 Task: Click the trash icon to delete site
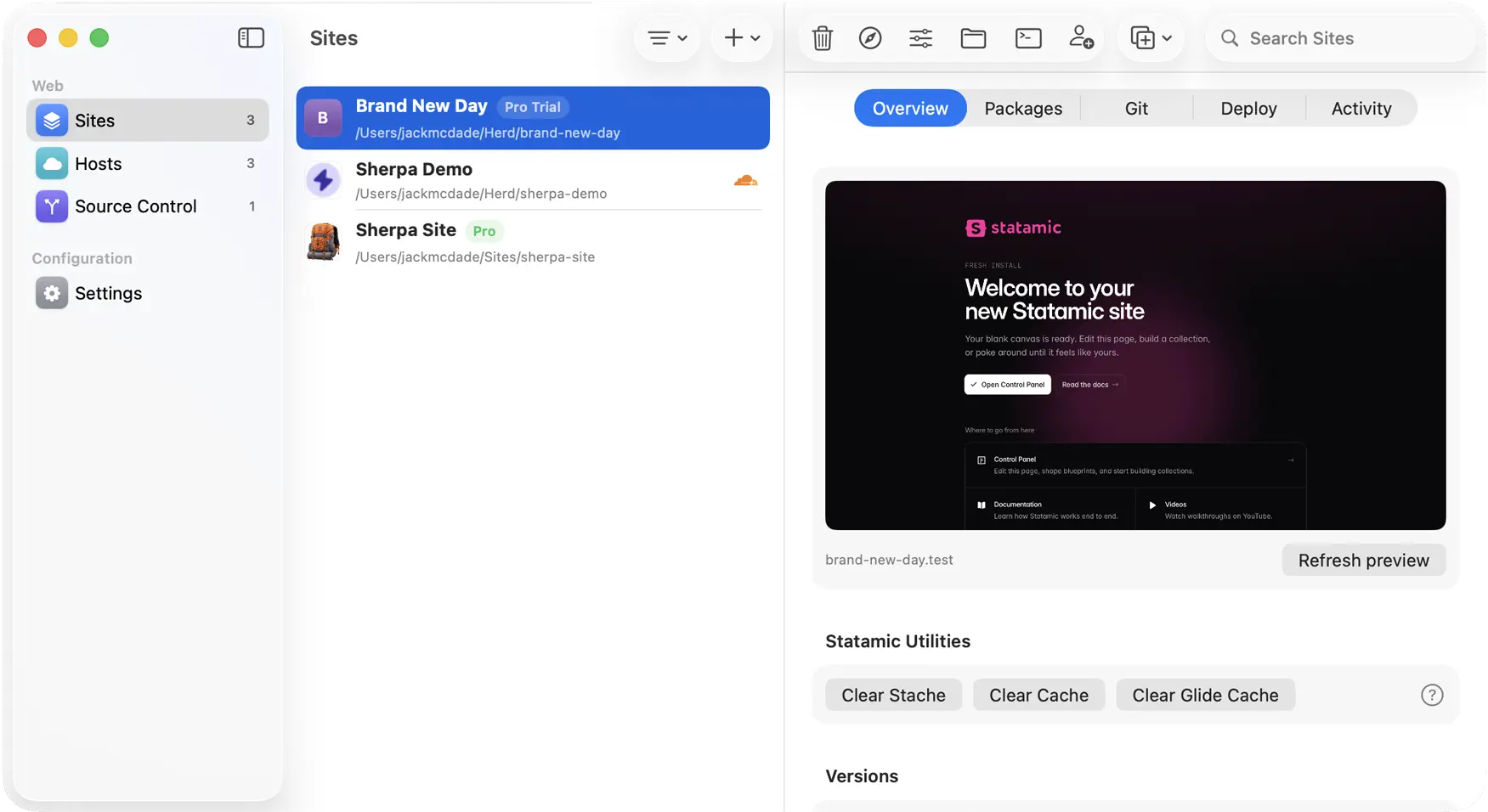tap(822, 38)
